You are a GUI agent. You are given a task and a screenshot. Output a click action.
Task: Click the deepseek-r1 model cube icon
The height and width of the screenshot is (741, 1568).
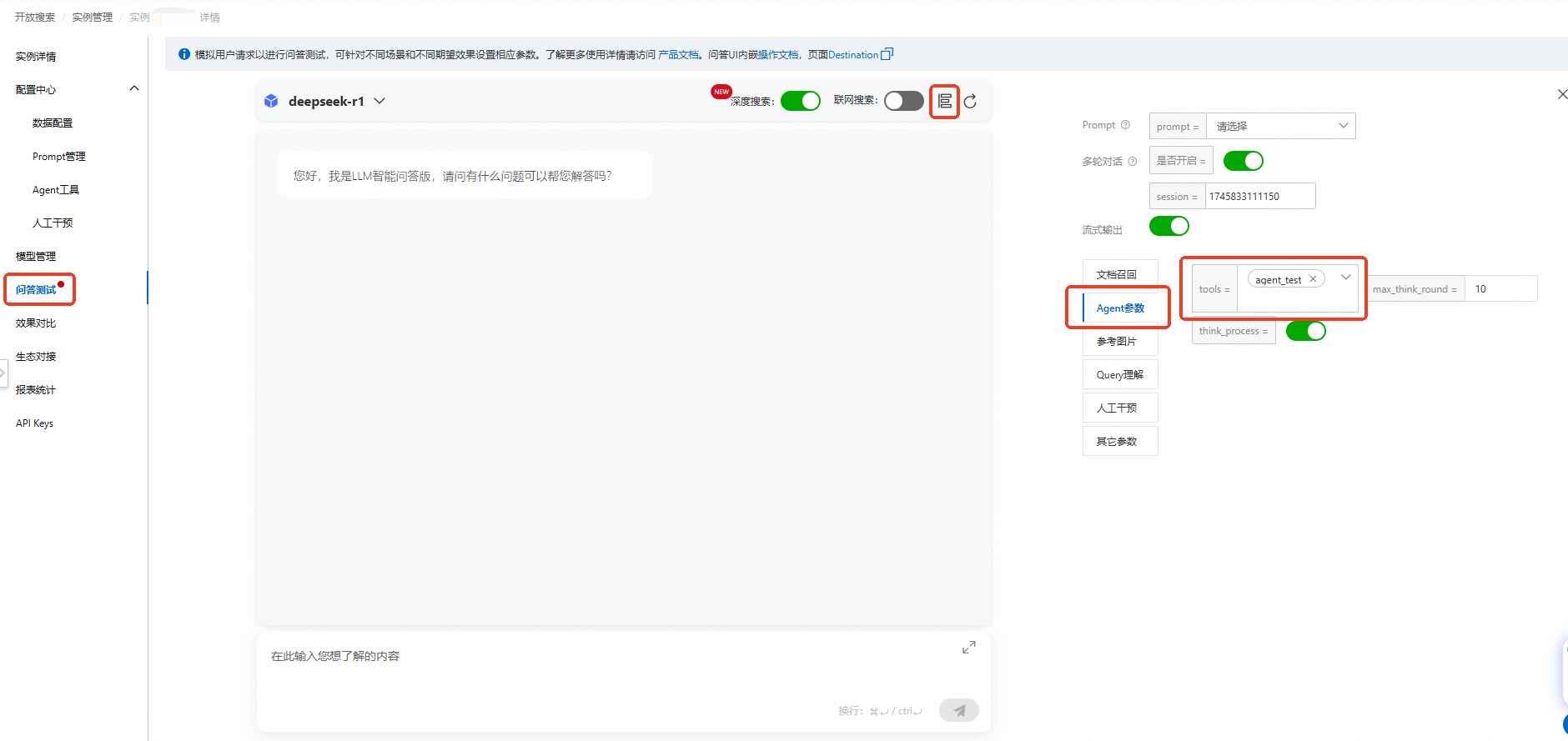[271, 101]
